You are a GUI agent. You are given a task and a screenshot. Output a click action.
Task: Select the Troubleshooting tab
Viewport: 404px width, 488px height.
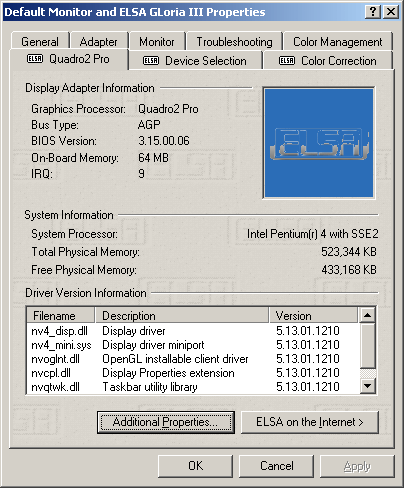(234, 42)
